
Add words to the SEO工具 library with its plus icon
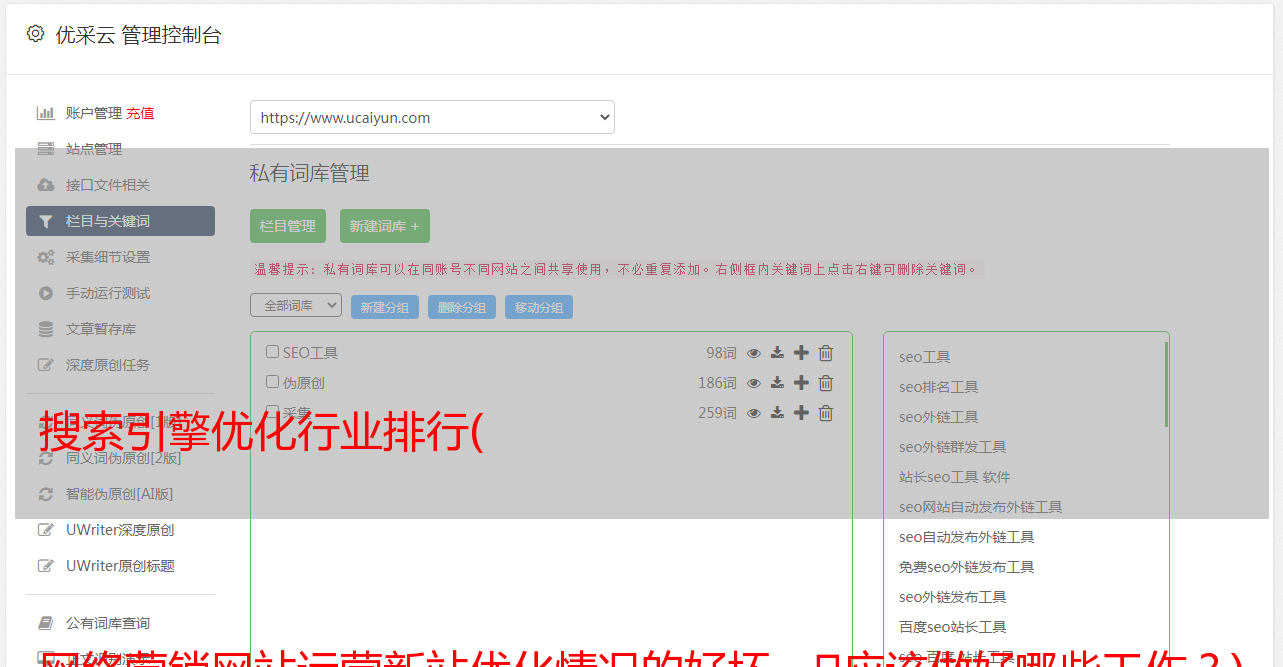click(x=801, y=353)
